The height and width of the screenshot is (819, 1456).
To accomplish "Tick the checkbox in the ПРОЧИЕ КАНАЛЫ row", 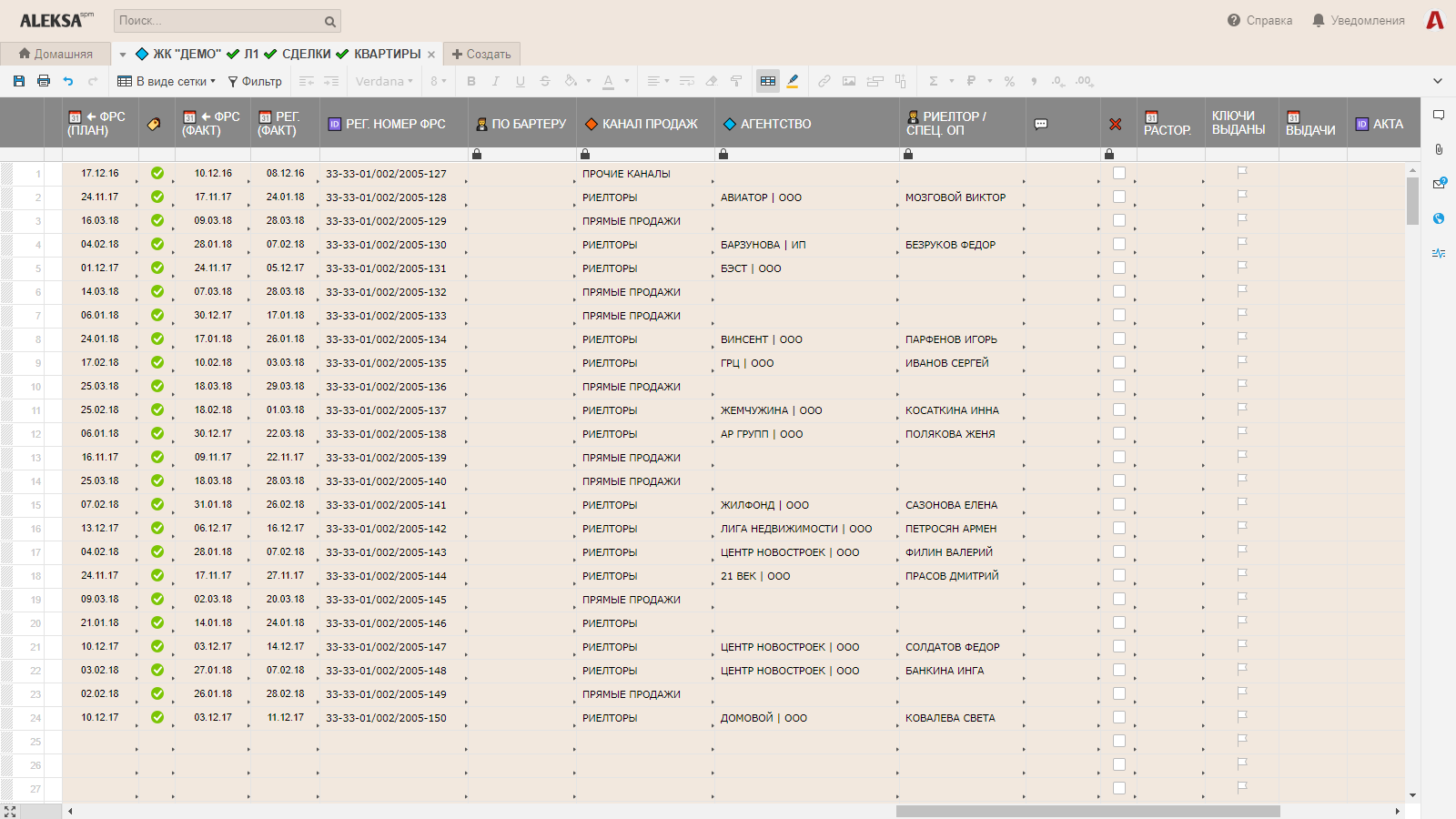I will [1119, 173].
